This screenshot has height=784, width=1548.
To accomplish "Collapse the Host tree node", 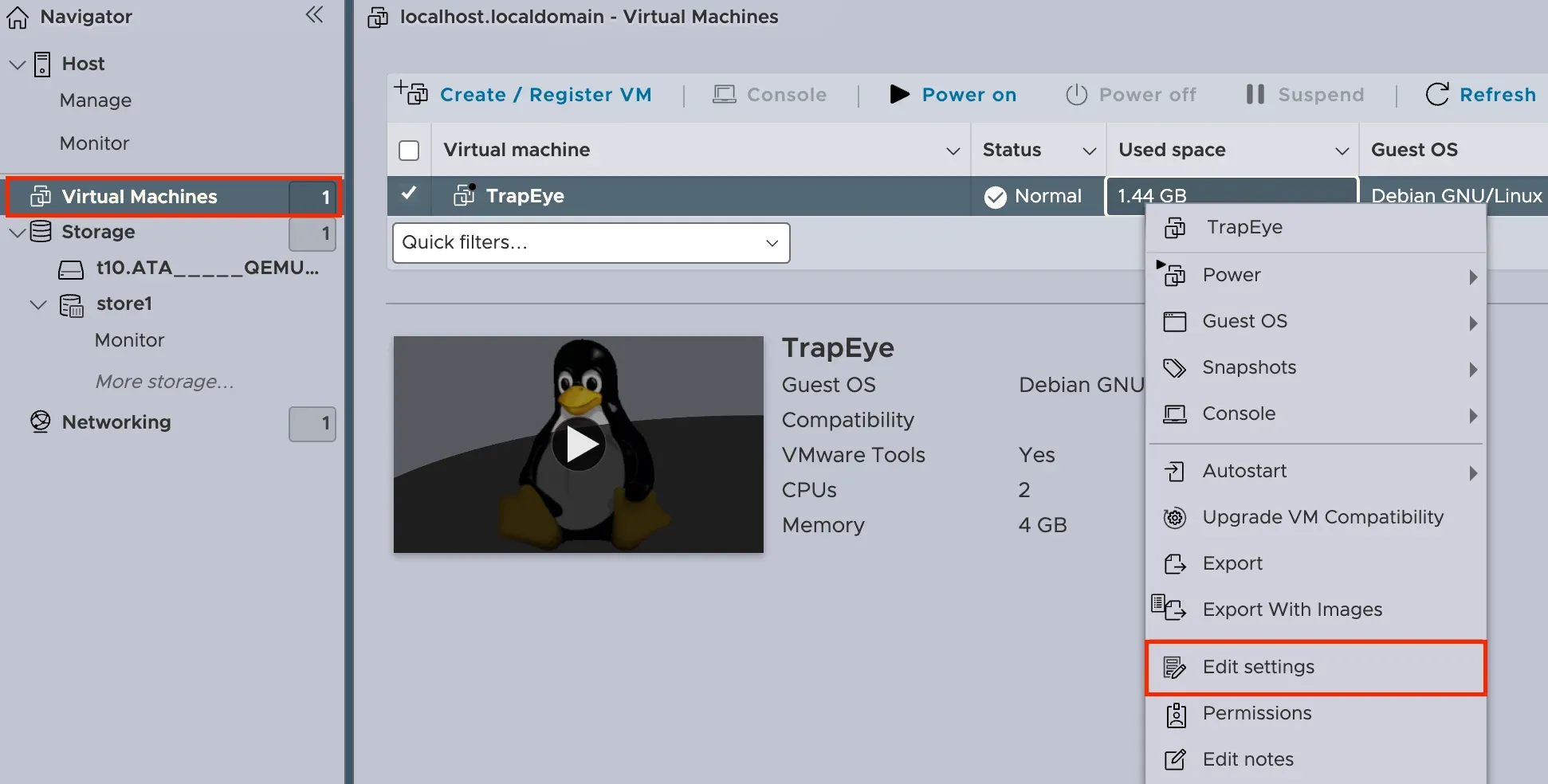I will click(18, 64).
